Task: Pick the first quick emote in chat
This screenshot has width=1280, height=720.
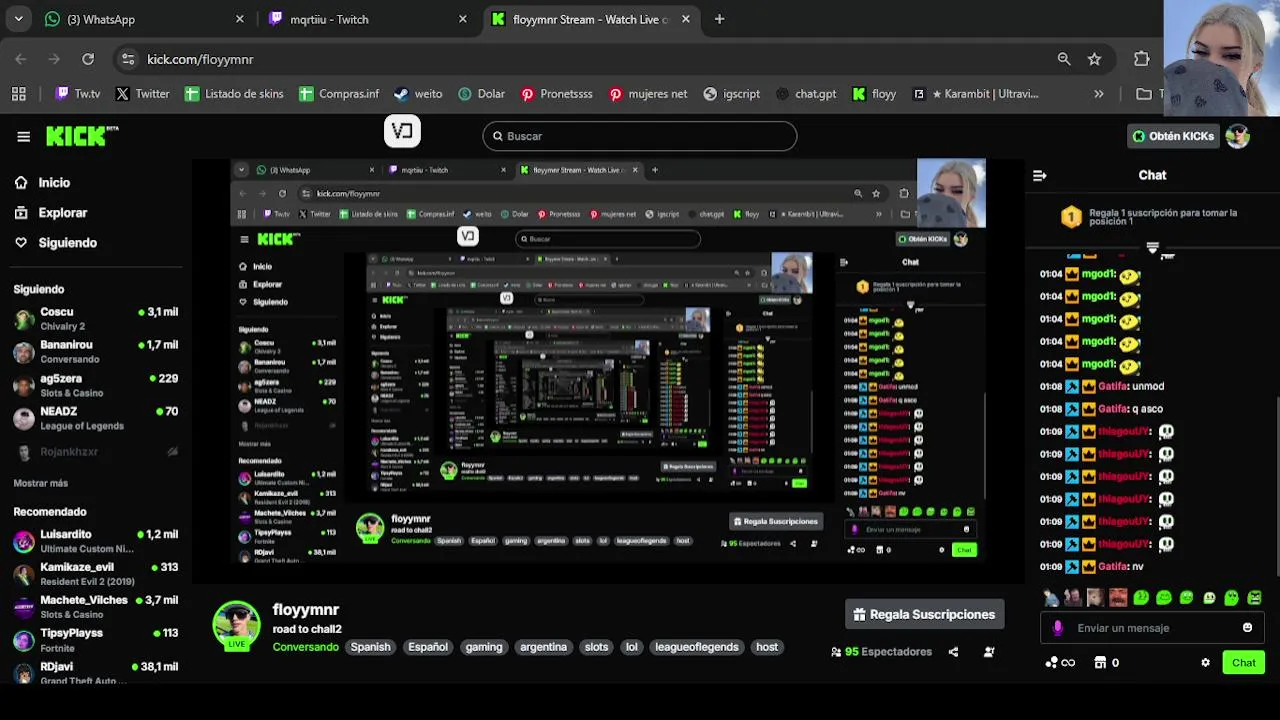Action: click(x=1051, y=598)
